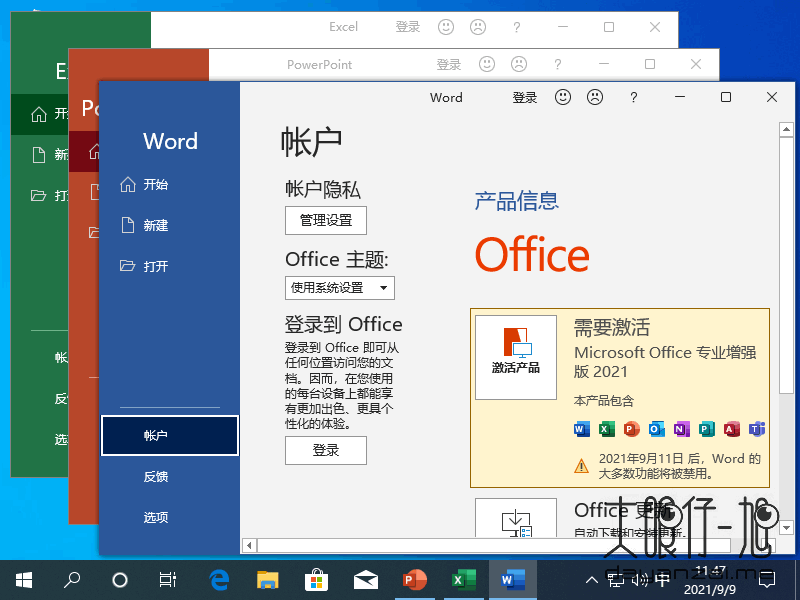Click 登录 in Word title bar
This screenshot has height=600, width=800.
pyautogui.click(x=525, y=97)
